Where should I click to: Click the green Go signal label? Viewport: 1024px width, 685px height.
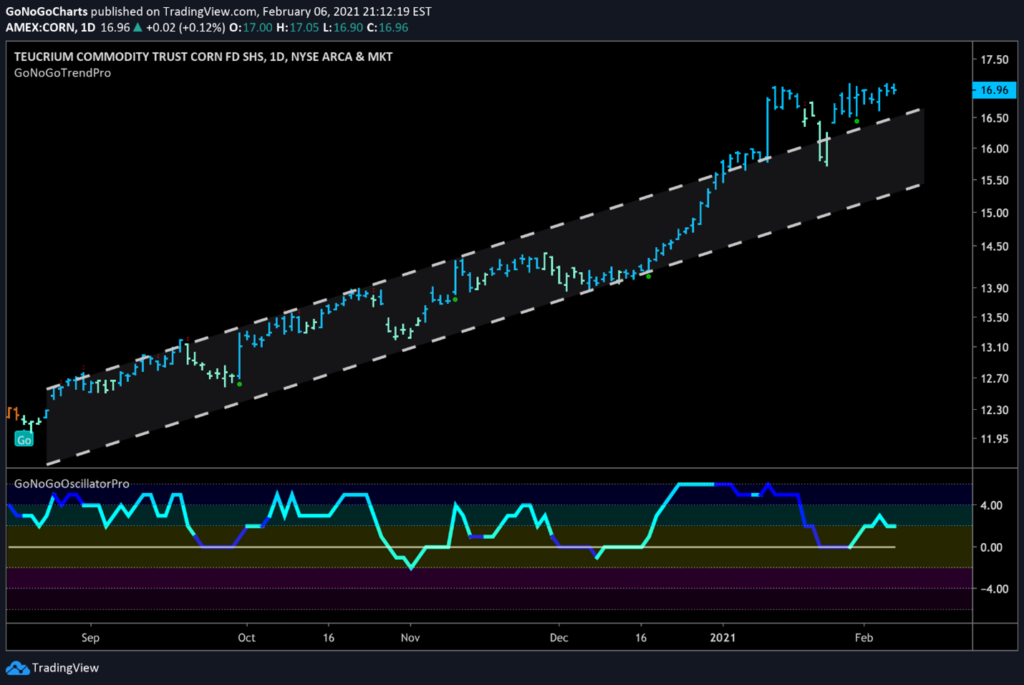[24, 439]
